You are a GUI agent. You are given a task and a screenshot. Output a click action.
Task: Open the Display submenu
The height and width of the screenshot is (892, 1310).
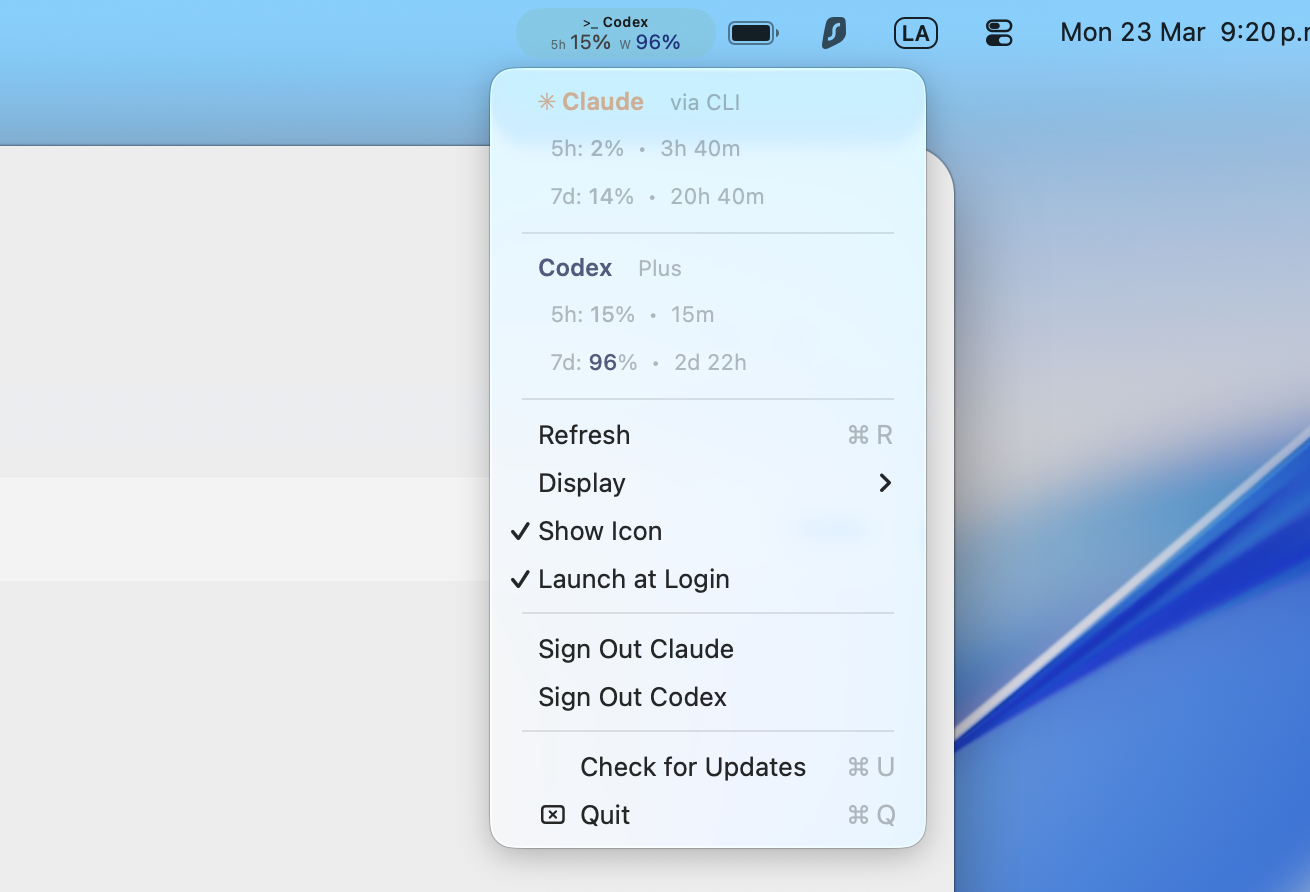pos(708,483)
